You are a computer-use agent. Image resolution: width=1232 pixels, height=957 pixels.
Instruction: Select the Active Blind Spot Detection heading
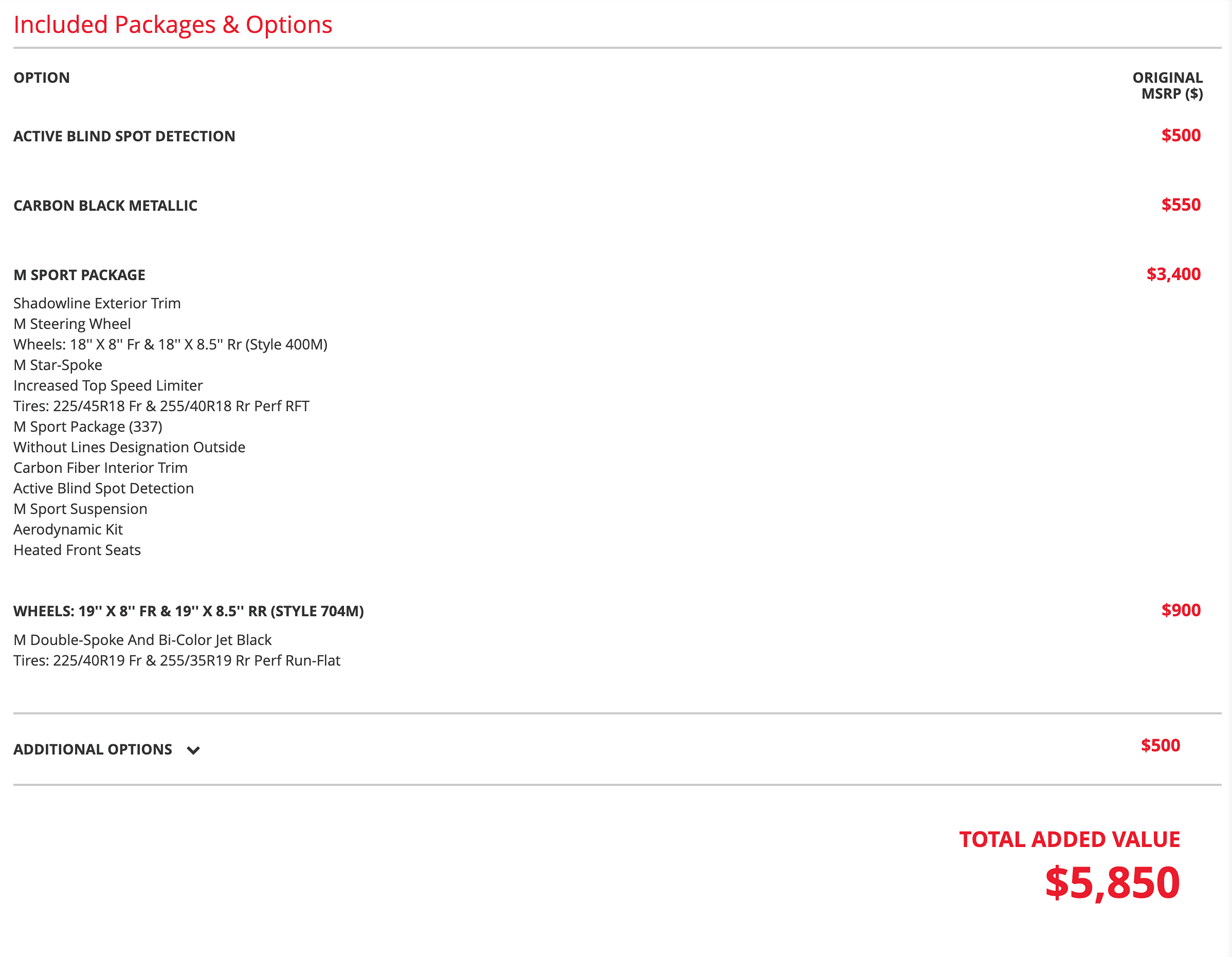tap(124, 137)
